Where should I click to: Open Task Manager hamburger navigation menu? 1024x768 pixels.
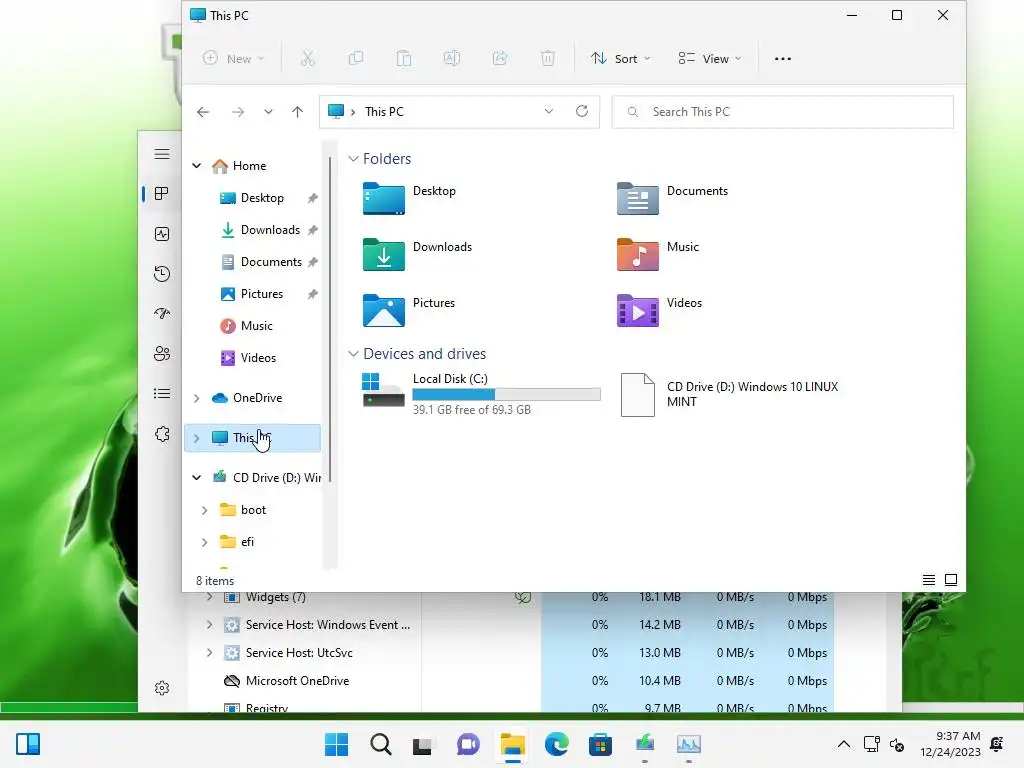[x=162, y=154]
